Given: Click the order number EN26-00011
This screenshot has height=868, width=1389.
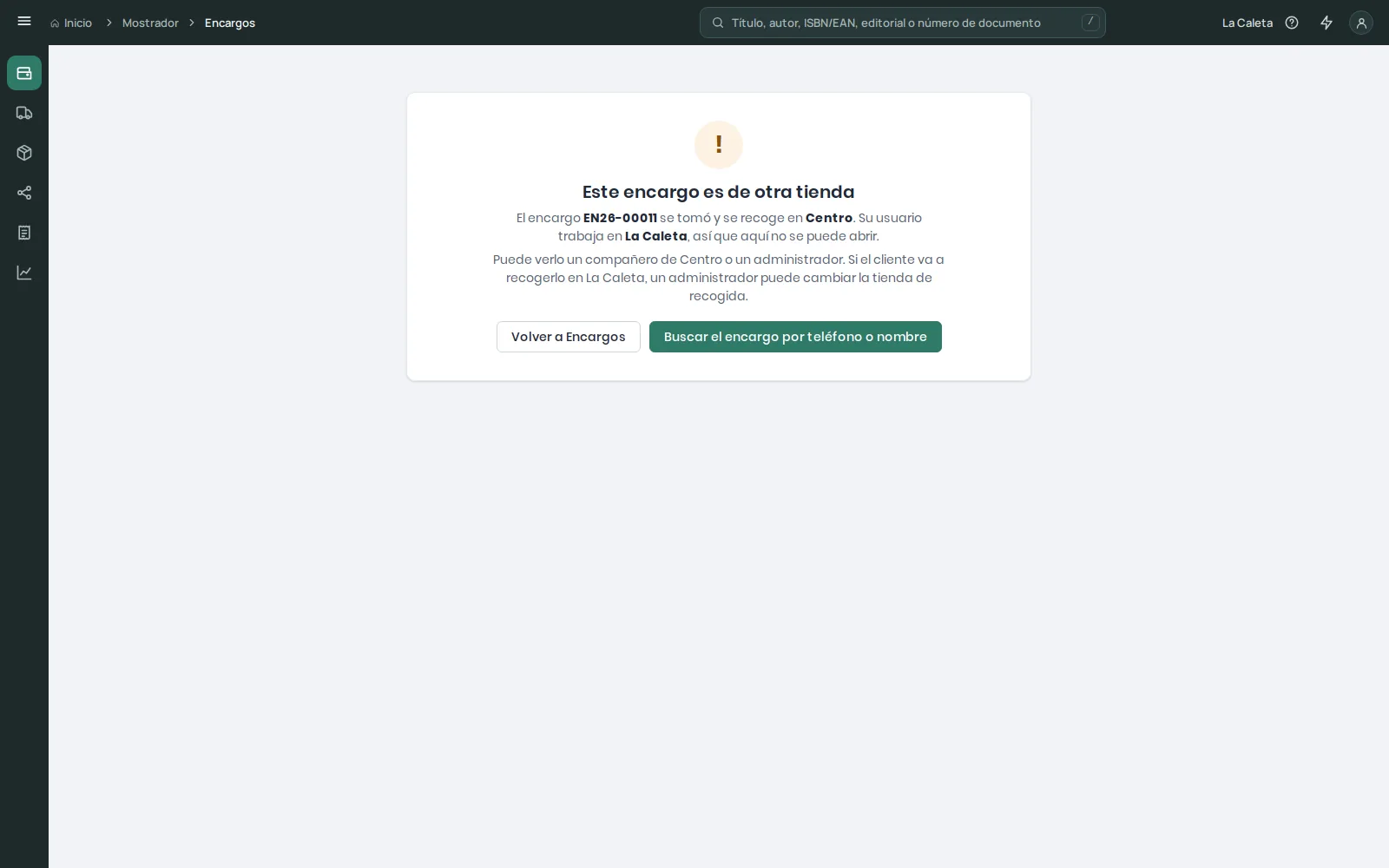Looking at the screenshot, I should tap(620, 218).
